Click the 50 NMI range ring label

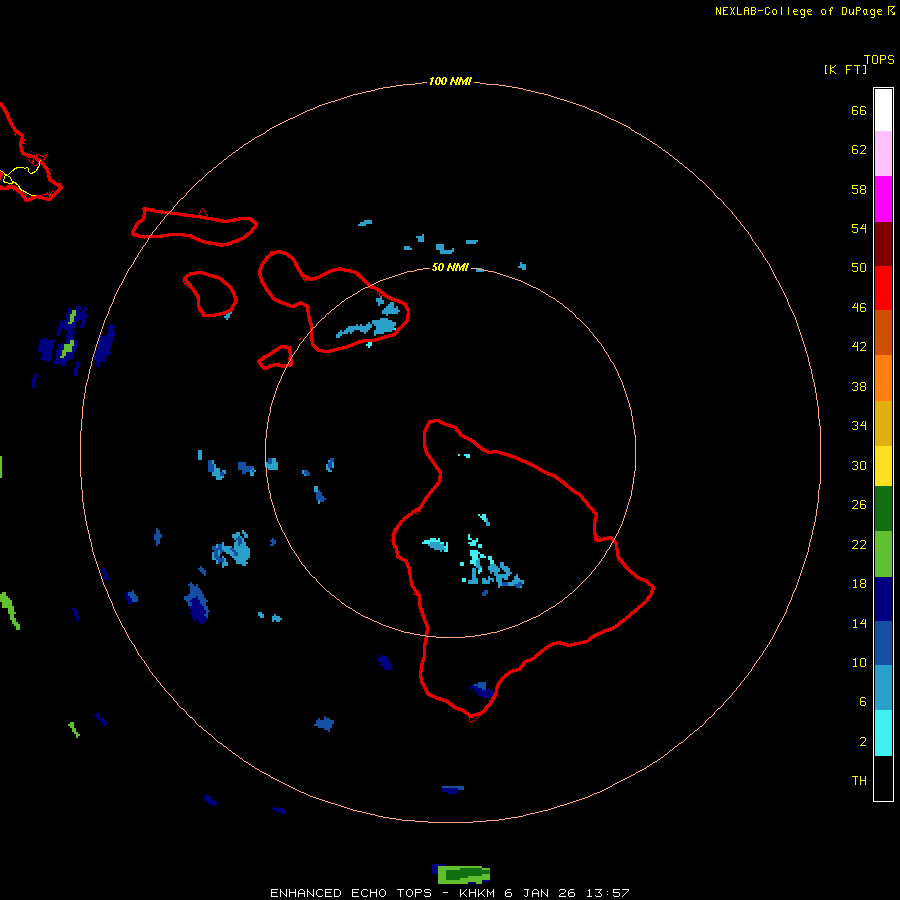450,267
